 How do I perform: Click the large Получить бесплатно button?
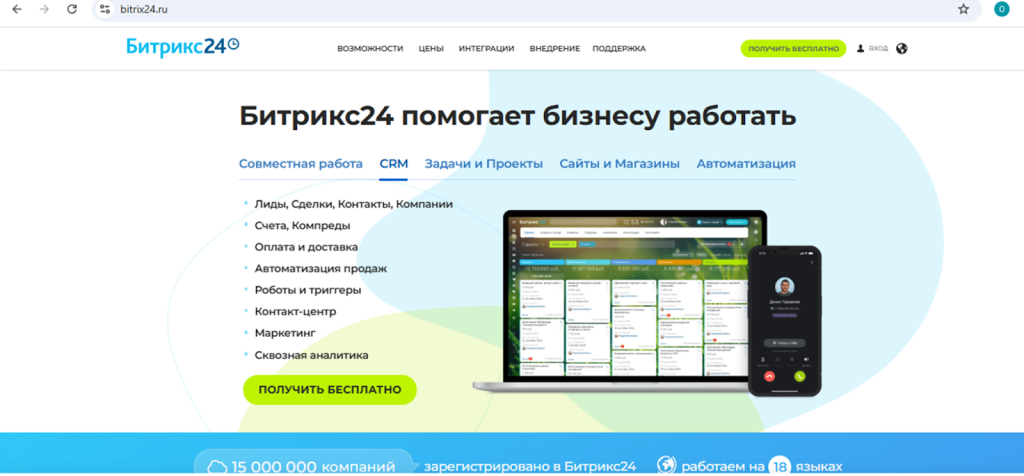point(330,390)
